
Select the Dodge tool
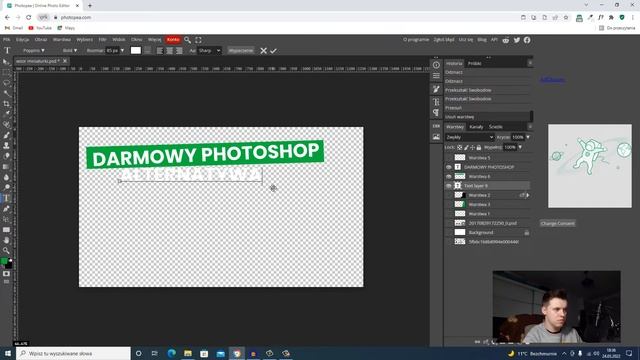coord(6,187)
